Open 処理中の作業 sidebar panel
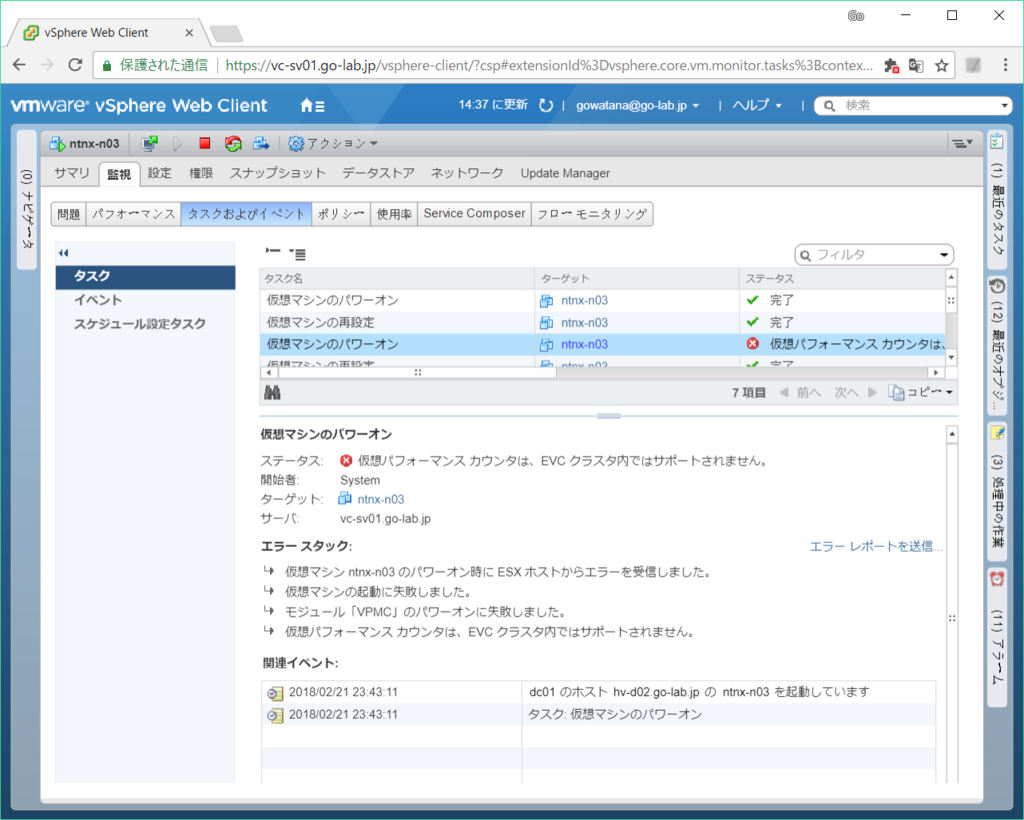 (x=997, y=491)
